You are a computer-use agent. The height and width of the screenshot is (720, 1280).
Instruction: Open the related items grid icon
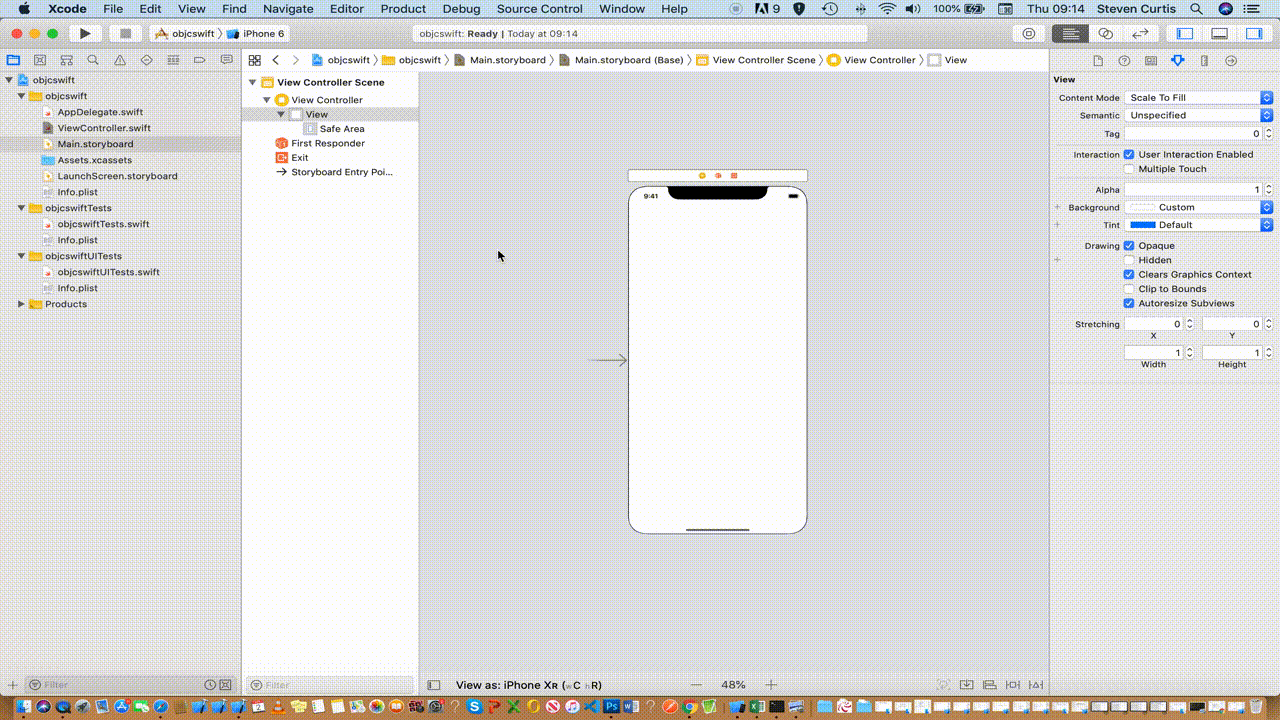pyautogui.click(x=255, y=60)
